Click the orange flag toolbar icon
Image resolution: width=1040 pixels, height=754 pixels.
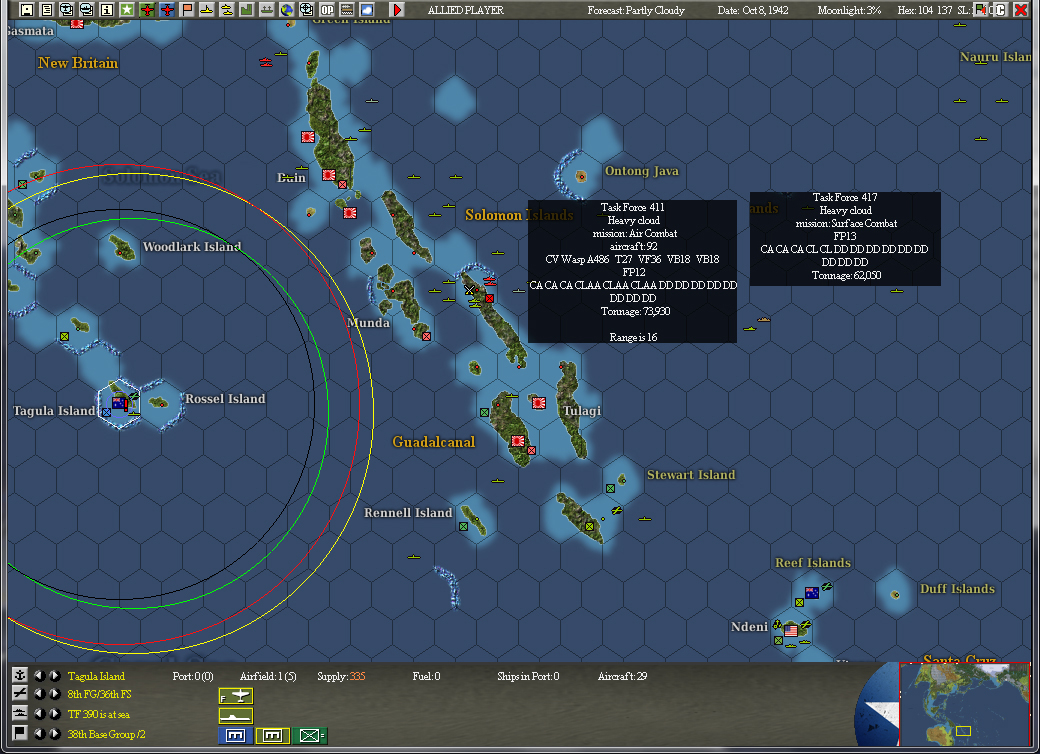(187, 10)
